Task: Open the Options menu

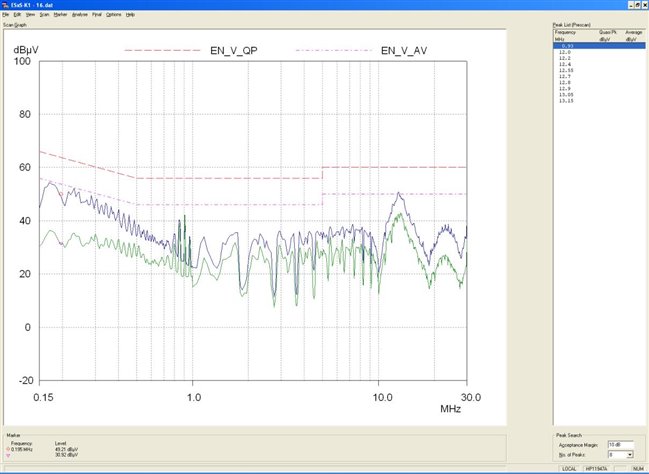Action: click(113, 15)
